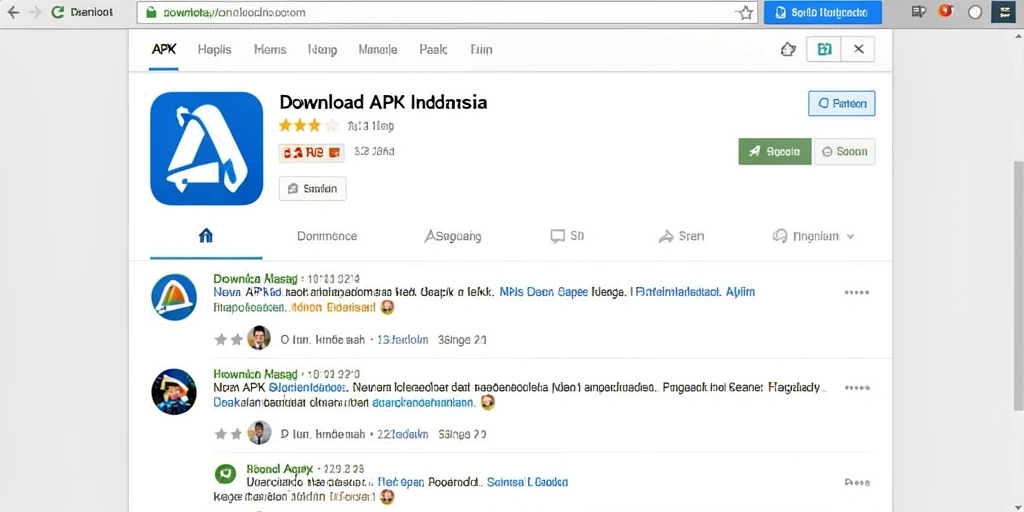Open the Roond Agayx post title
The image size is (1024, 512).
click(x=278, y=468)
